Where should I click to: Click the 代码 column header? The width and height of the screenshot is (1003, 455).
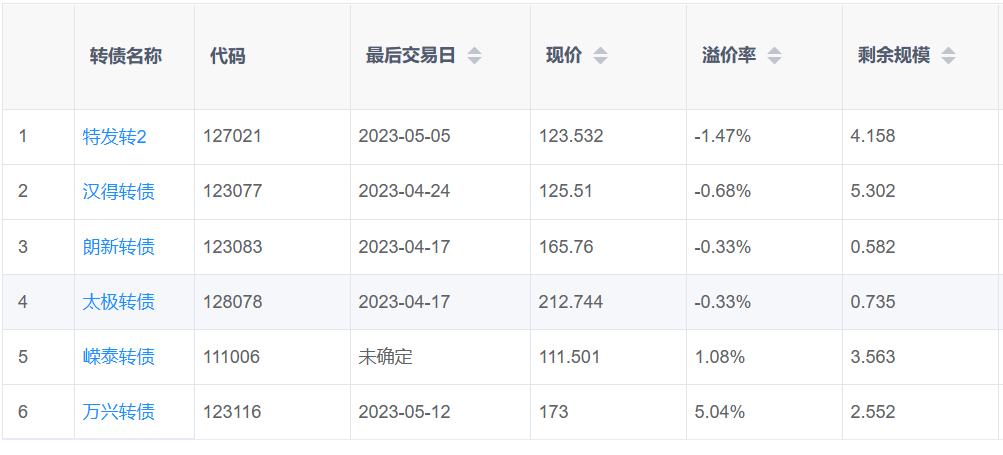coord(227,56)
